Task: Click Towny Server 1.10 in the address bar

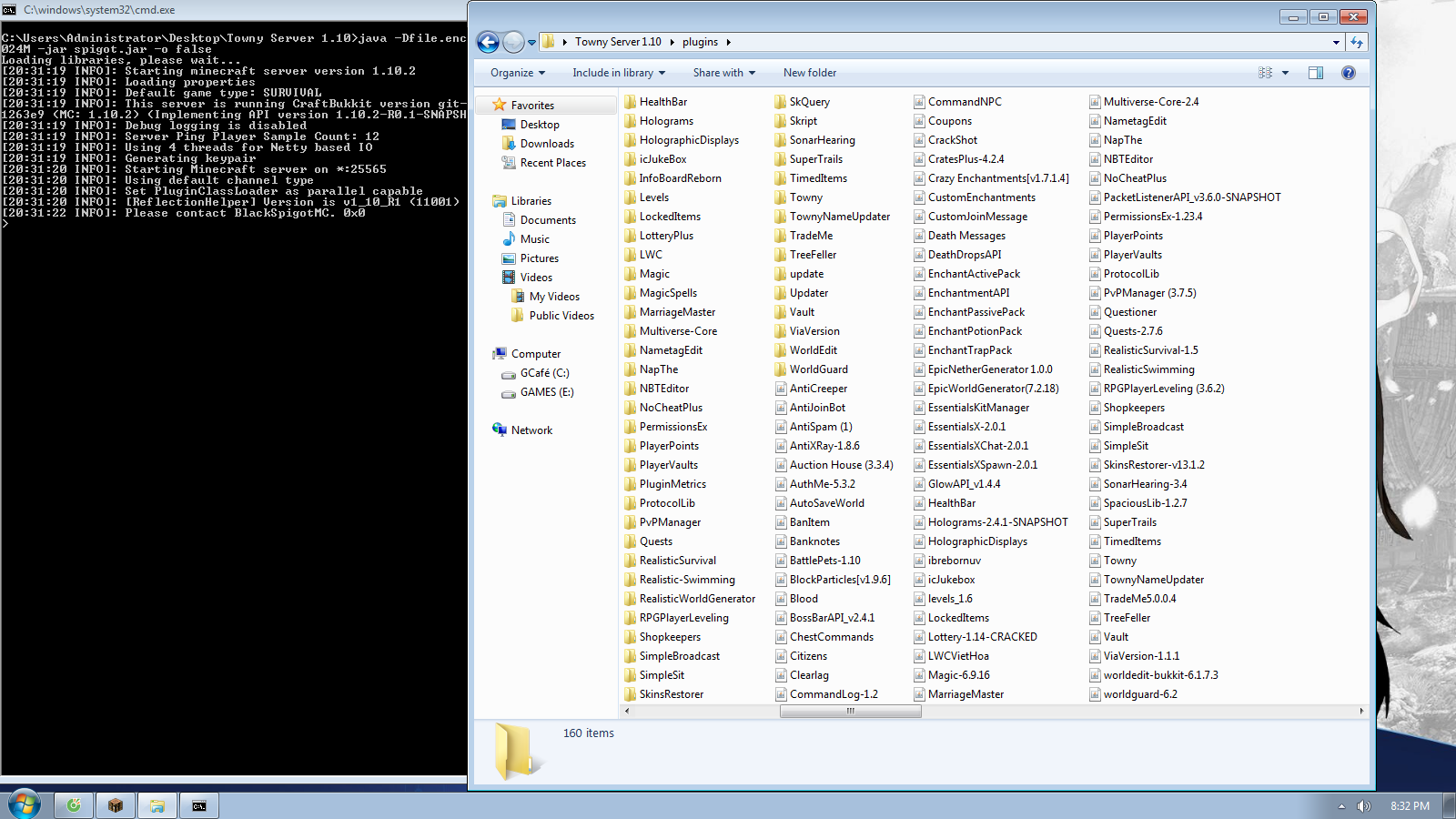Action: coord(618,42)
